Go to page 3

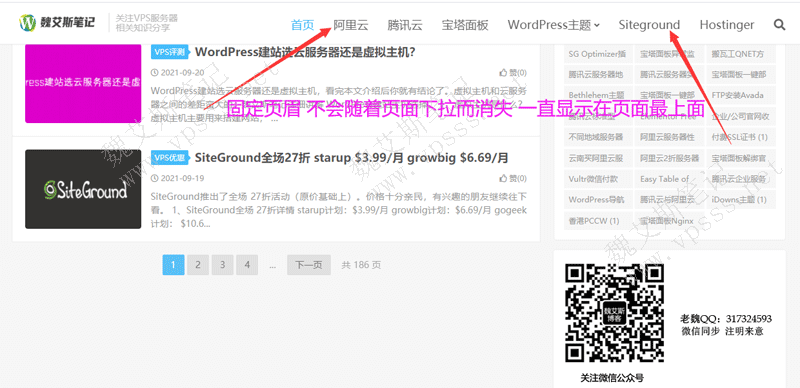pos(222,265)
